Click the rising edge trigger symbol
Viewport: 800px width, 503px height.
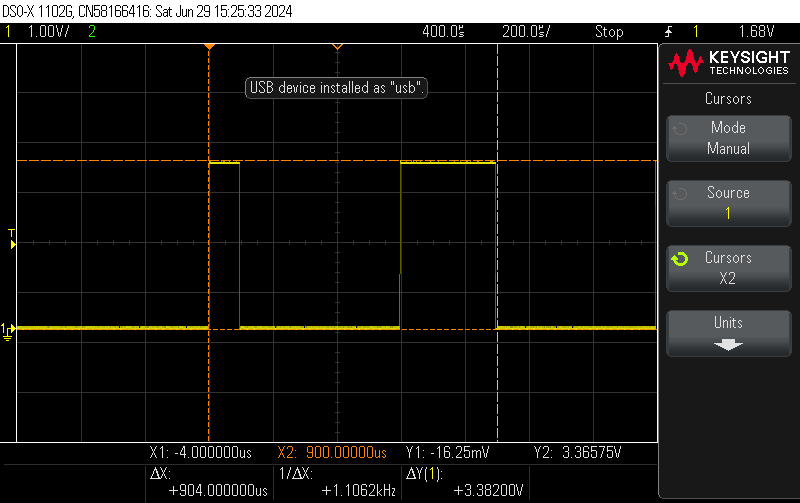tap(668, 32)
